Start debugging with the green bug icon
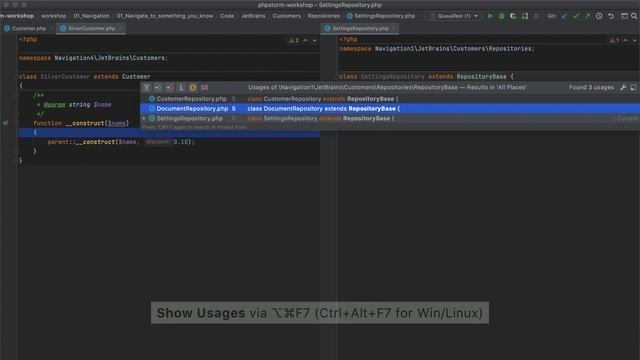 click(x=502, y=16)
